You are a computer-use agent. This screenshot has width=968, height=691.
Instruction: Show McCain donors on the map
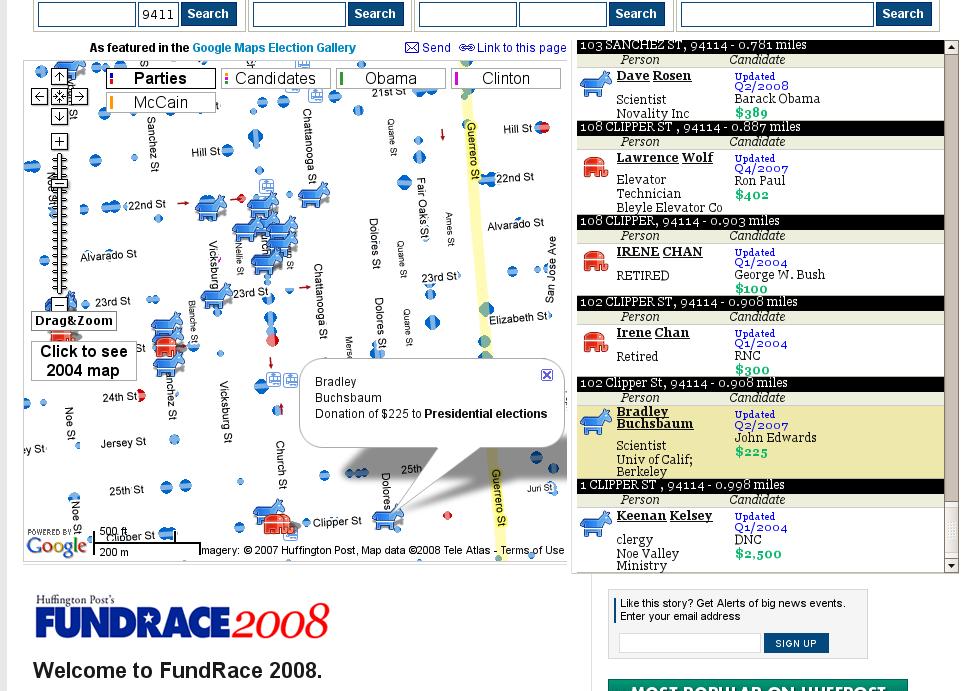pos(160,103)
